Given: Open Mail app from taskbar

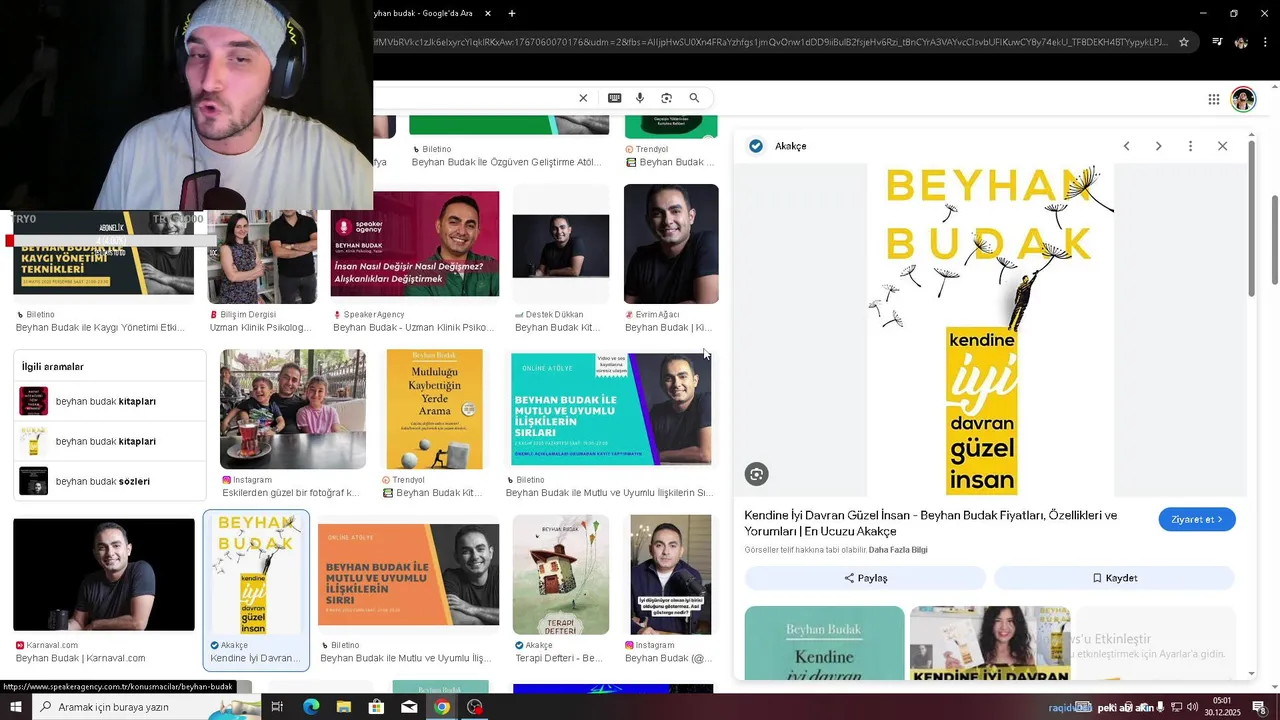Looking at the screenshot, I should 409,707.
